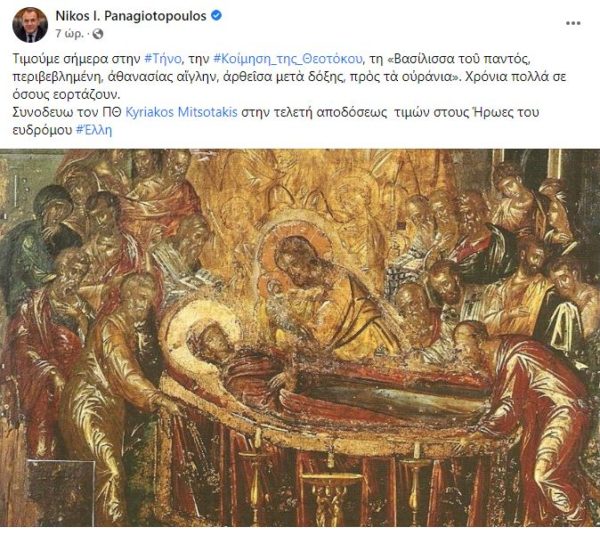The image size is (600, 535).
Task: Click the dark label patch in painting corner
Action: 61,493
